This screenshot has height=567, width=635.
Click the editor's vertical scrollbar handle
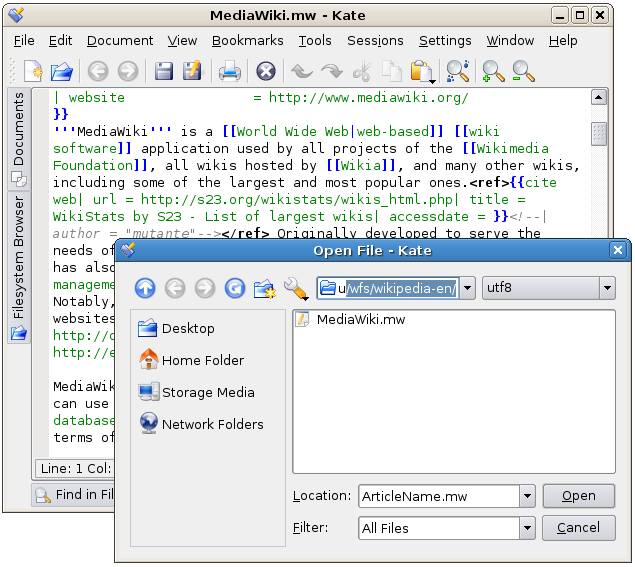[x=599, y=134]
